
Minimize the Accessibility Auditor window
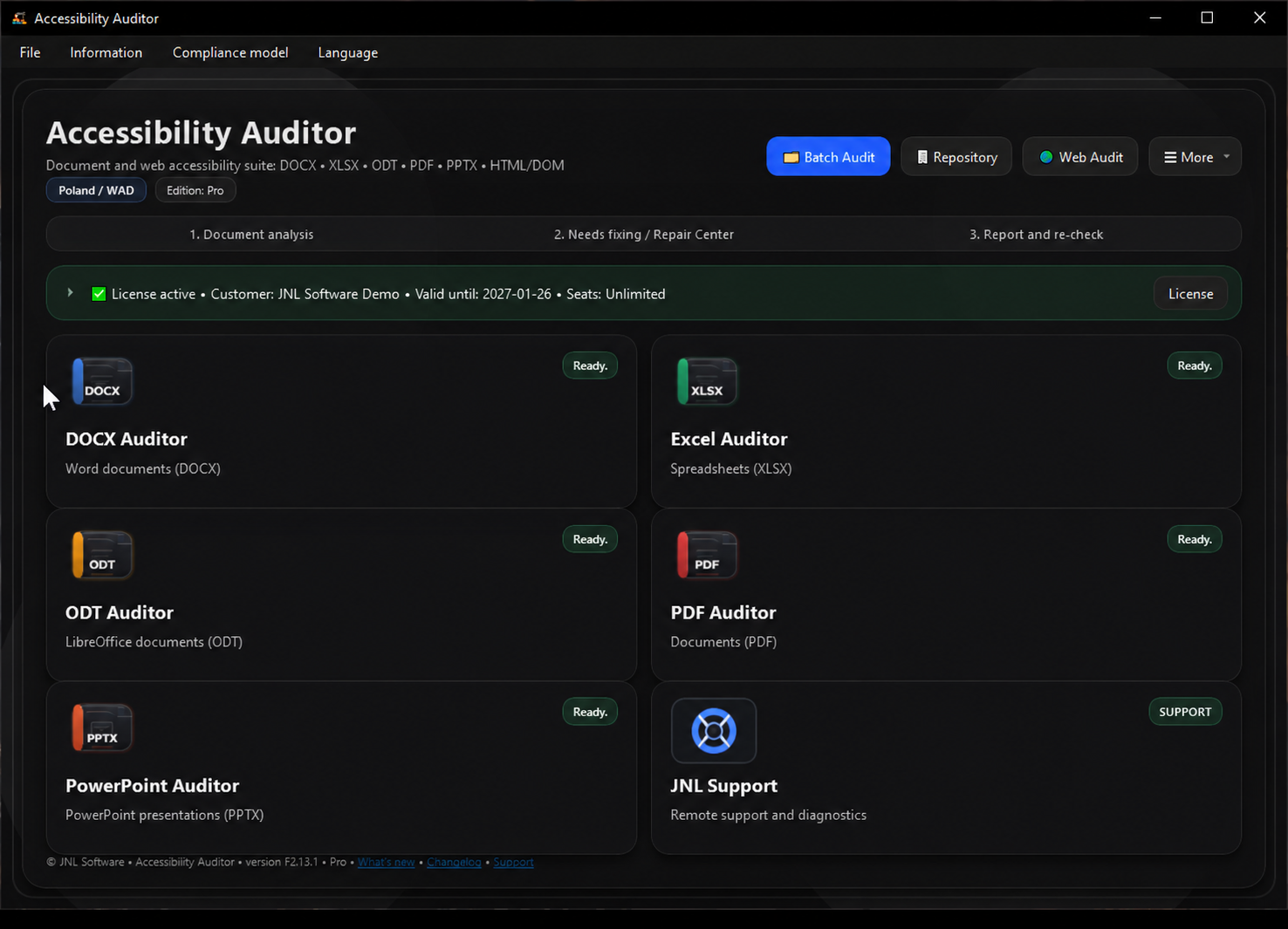point(1155,17)
